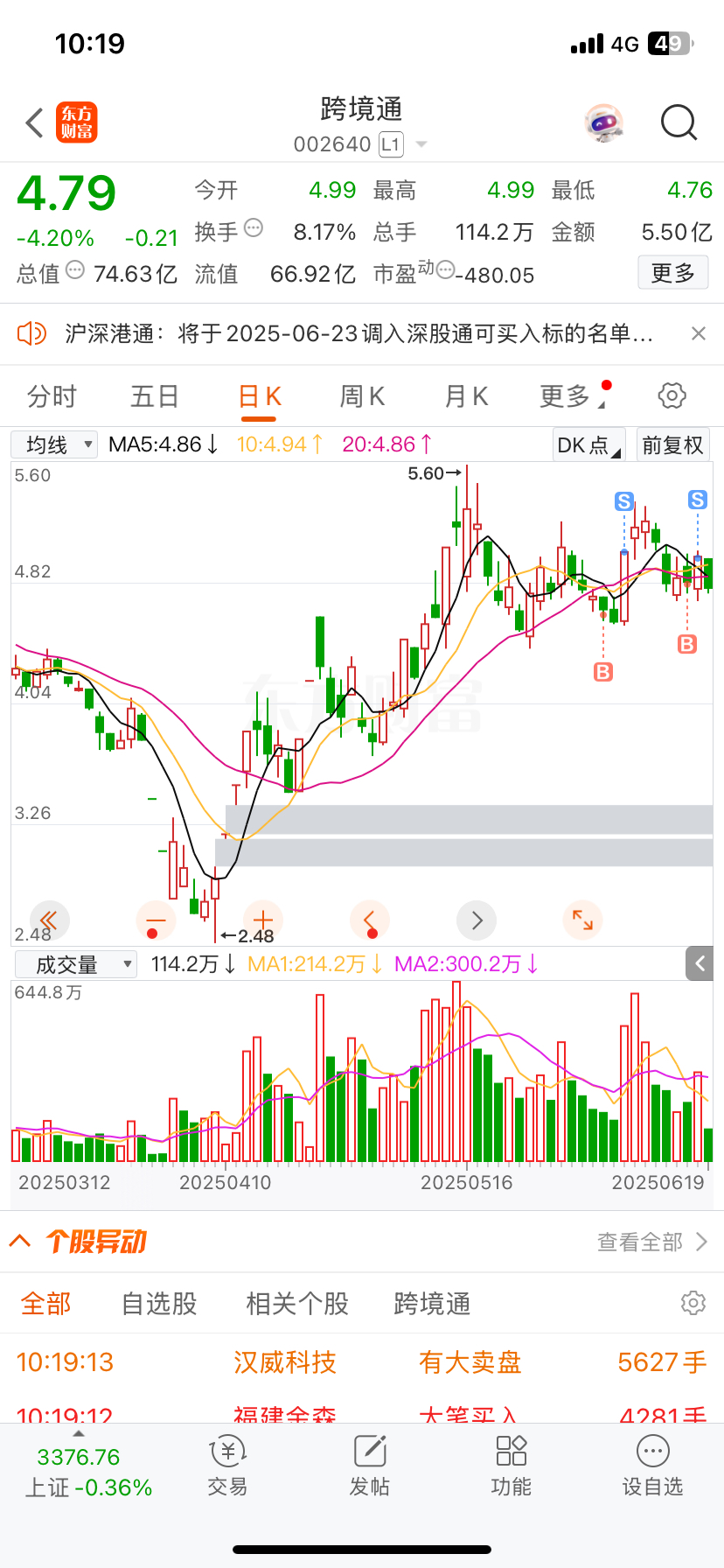724x1568 pixels.
Task: Tap info icon next to 总值
Action: [75, 270]
